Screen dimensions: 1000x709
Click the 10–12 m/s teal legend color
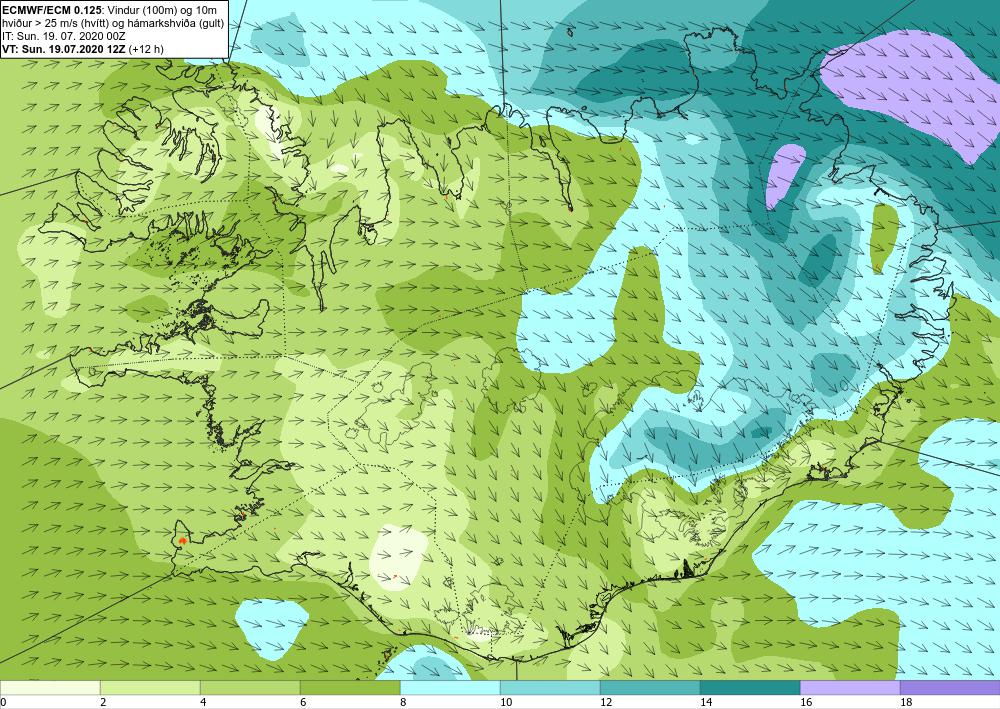[x=550, y=688]
